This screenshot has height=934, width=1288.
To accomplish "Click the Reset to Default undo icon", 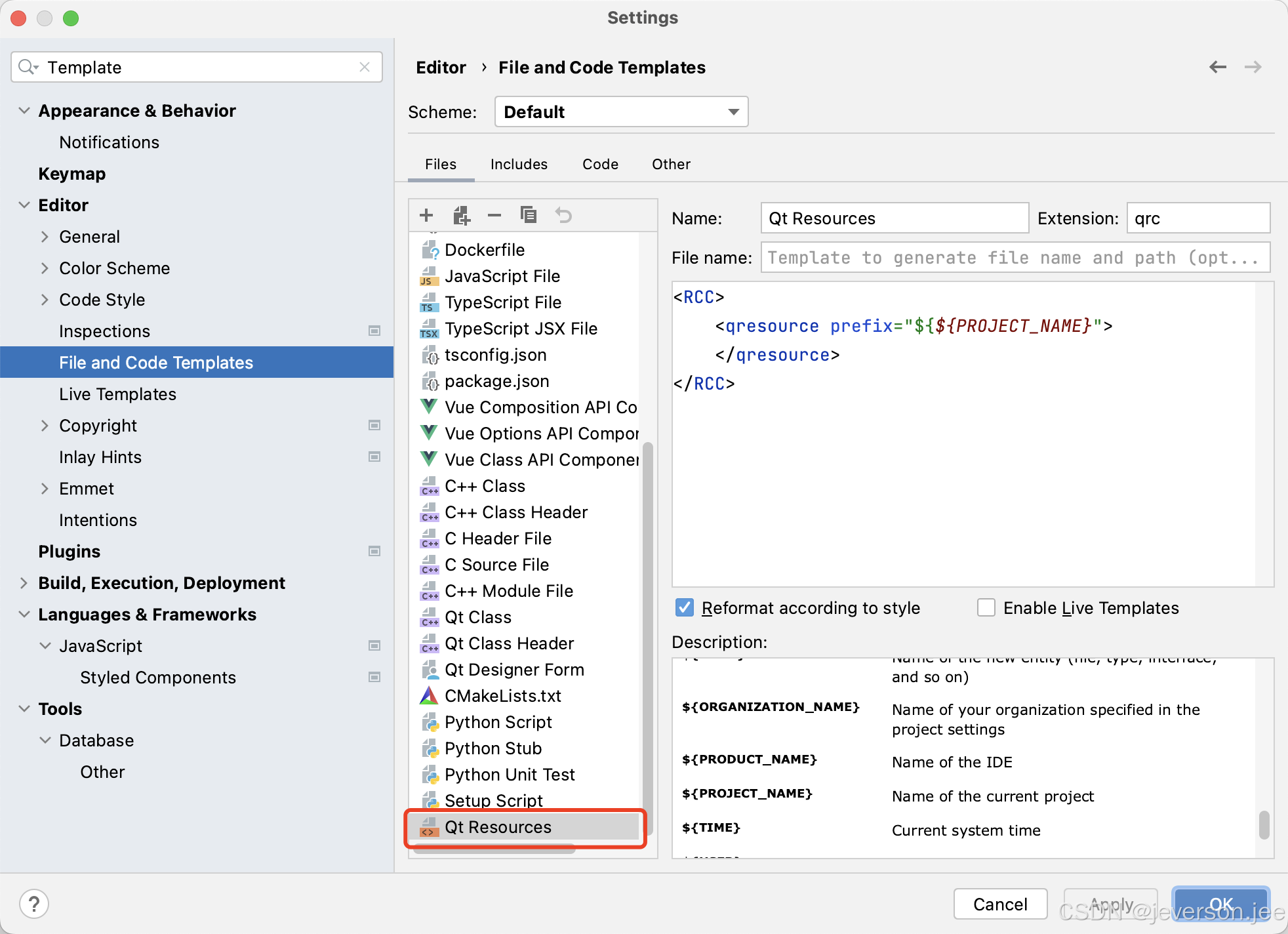I will point(563,215).
